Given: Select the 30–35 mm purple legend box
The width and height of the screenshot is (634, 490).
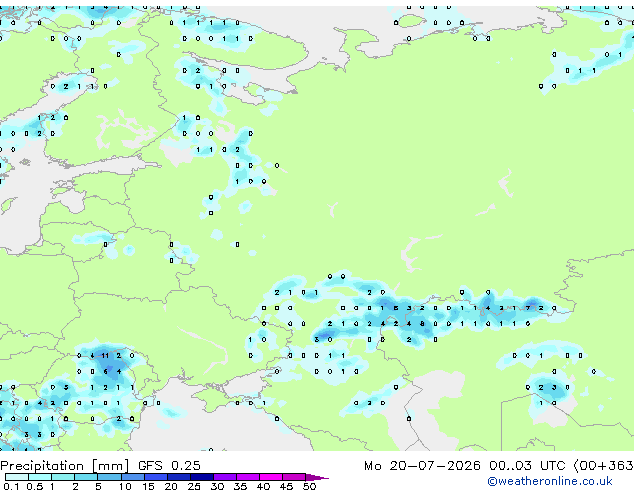Looking at the screenshot, I should (x=225, y=477).
